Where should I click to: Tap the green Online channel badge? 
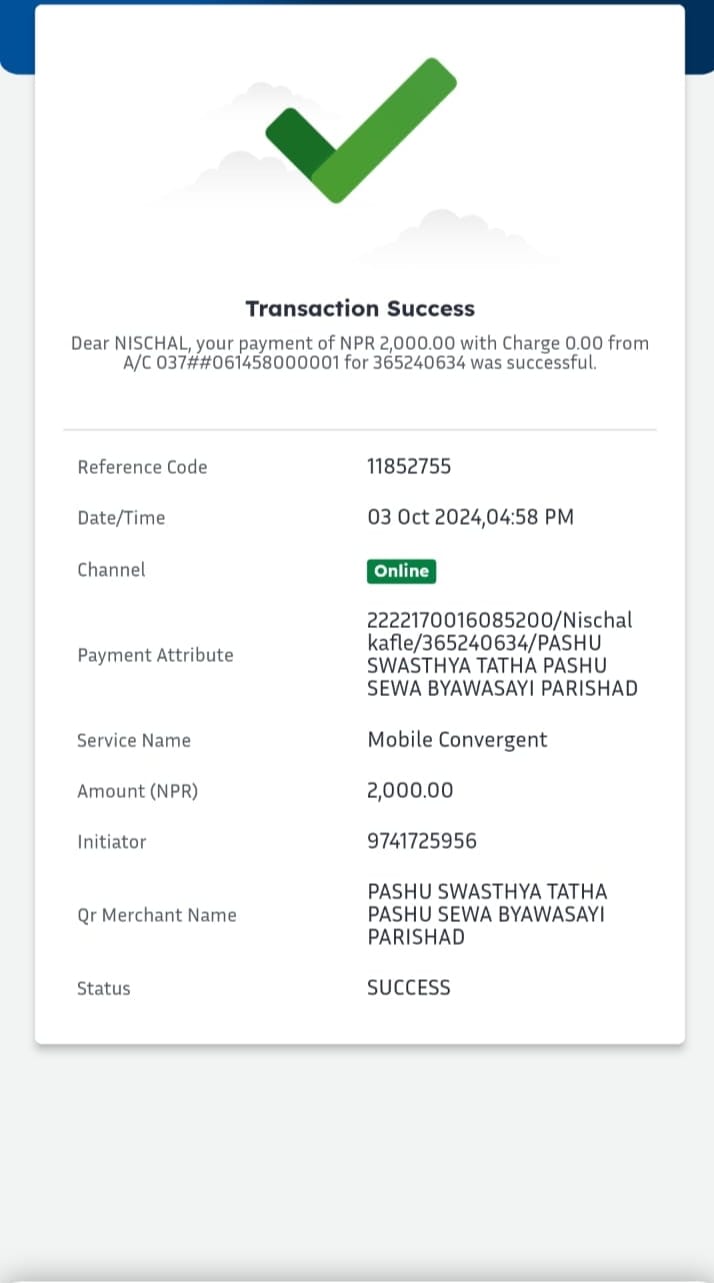click(401, 571)
